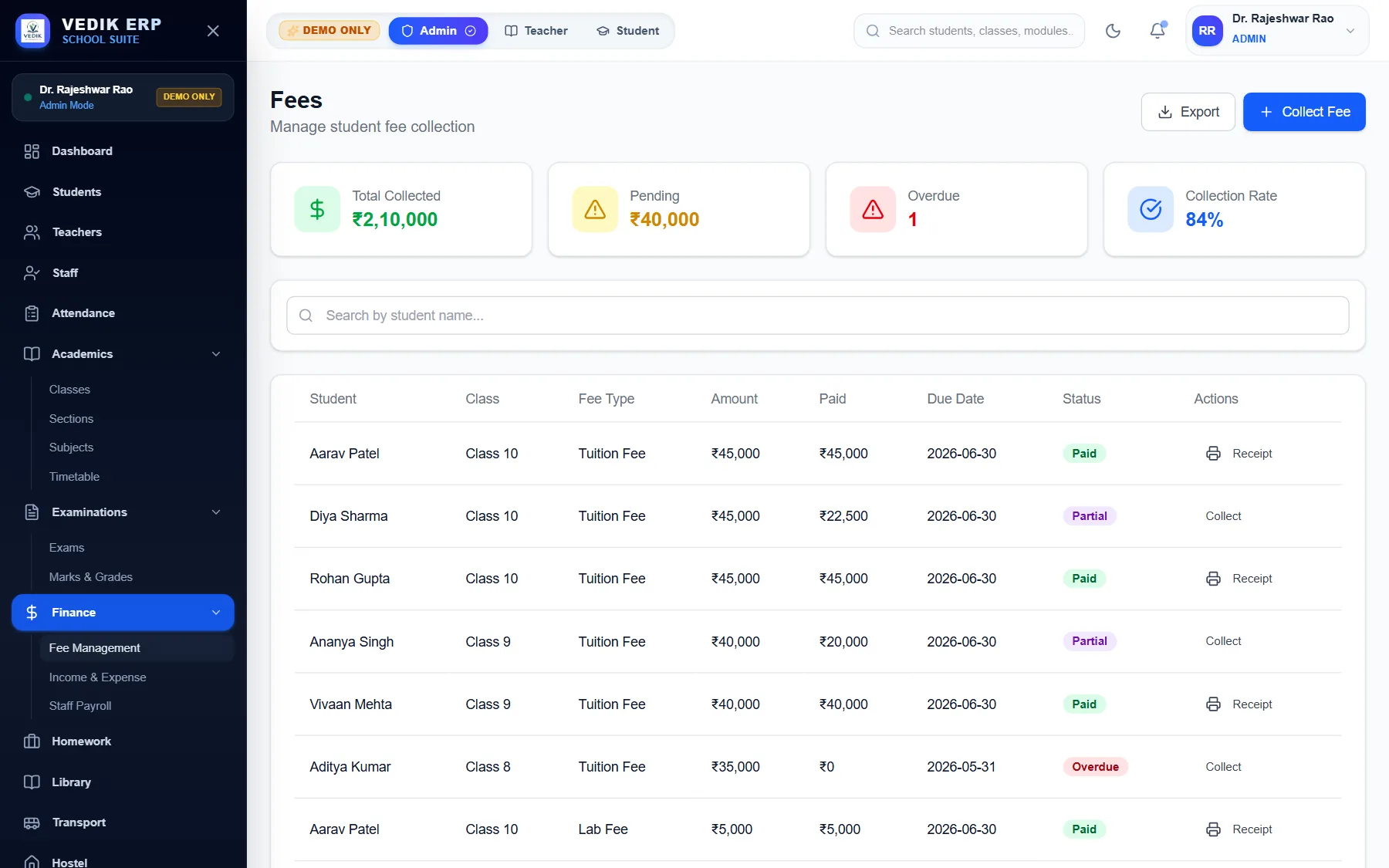Open notifications bell
Viewport: 1389px width, 868px height.
click(1157, 31)
